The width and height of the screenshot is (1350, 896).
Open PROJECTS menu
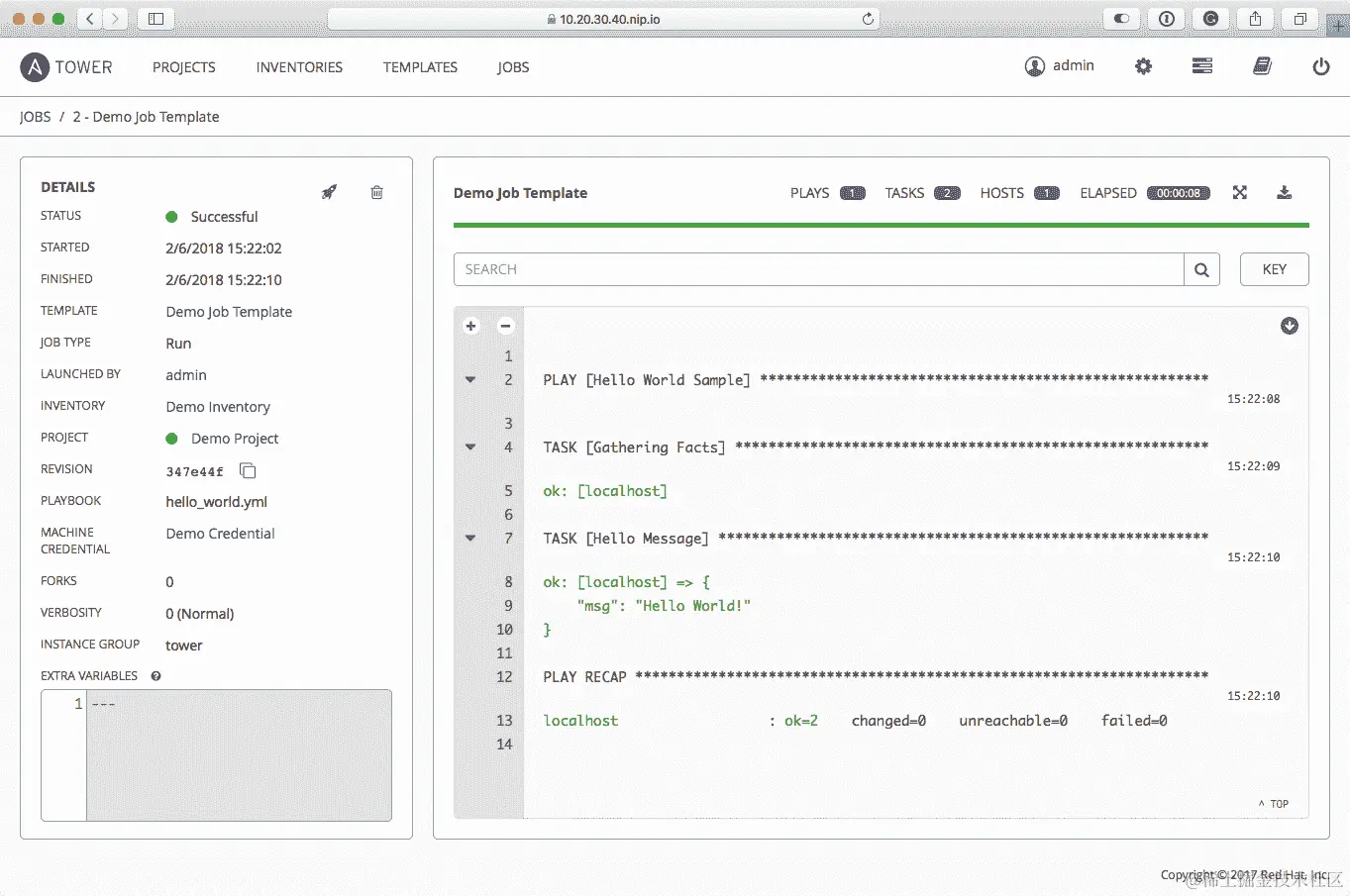coord(184,67)
